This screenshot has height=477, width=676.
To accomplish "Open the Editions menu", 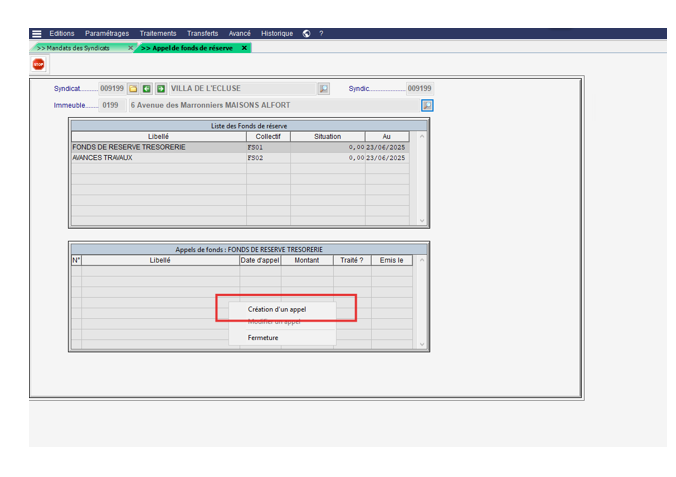I will 62,33.
